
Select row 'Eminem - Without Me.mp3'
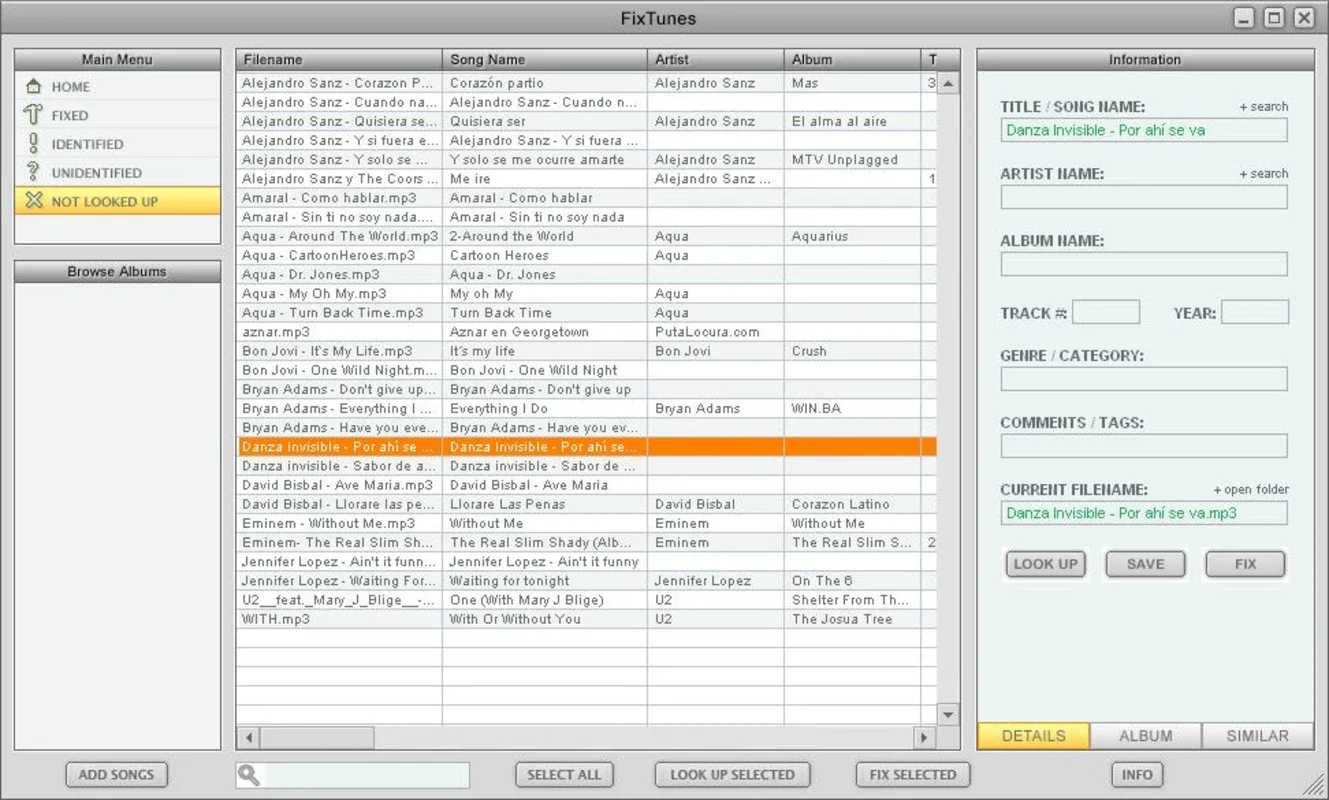pos(586,523)
